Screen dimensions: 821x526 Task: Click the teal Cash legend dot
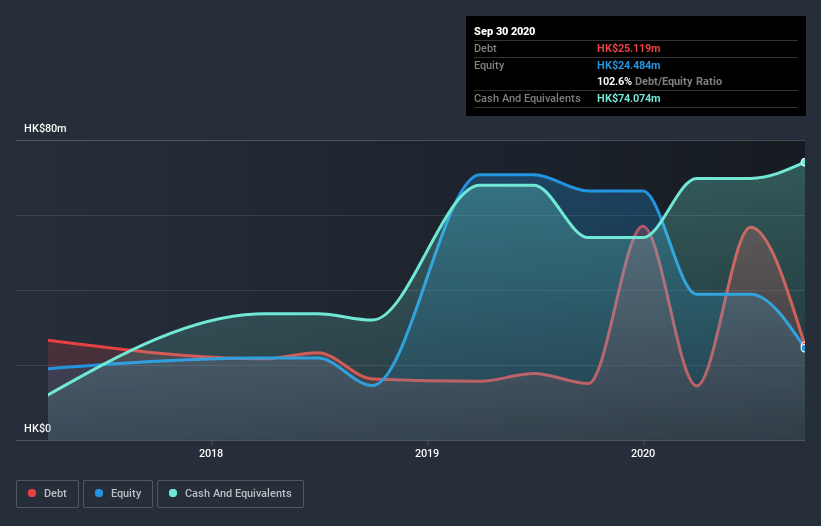[x=173, y=493]
